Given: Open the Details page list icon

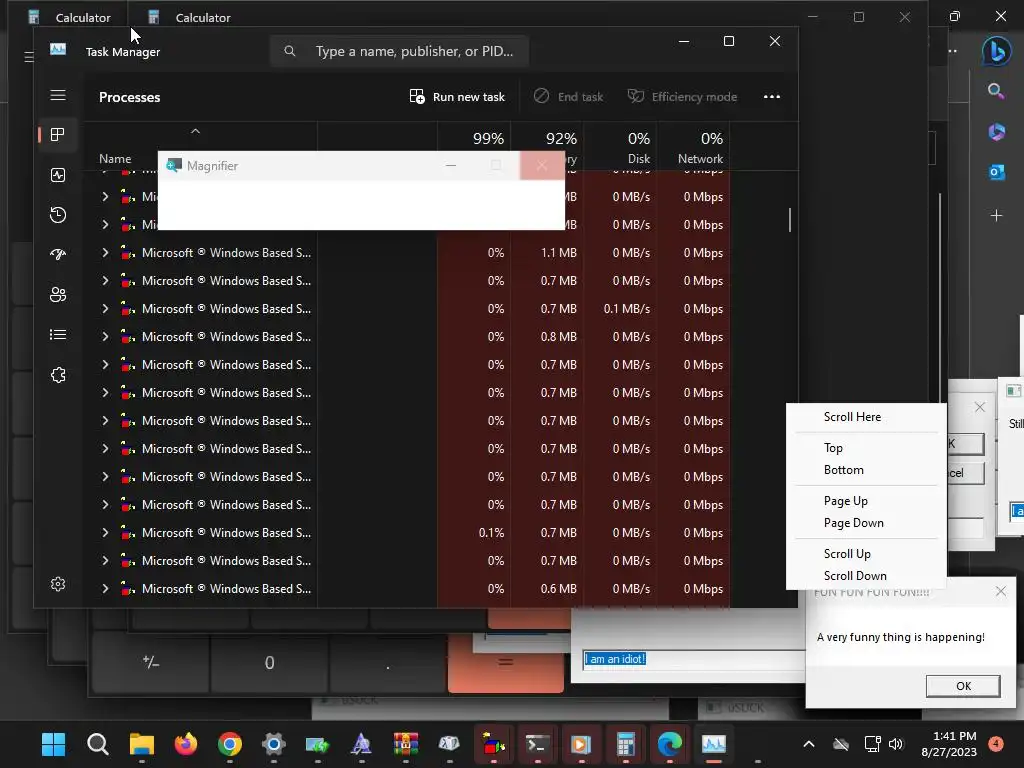Looking at the screenshot, I should tap(58, 335).
